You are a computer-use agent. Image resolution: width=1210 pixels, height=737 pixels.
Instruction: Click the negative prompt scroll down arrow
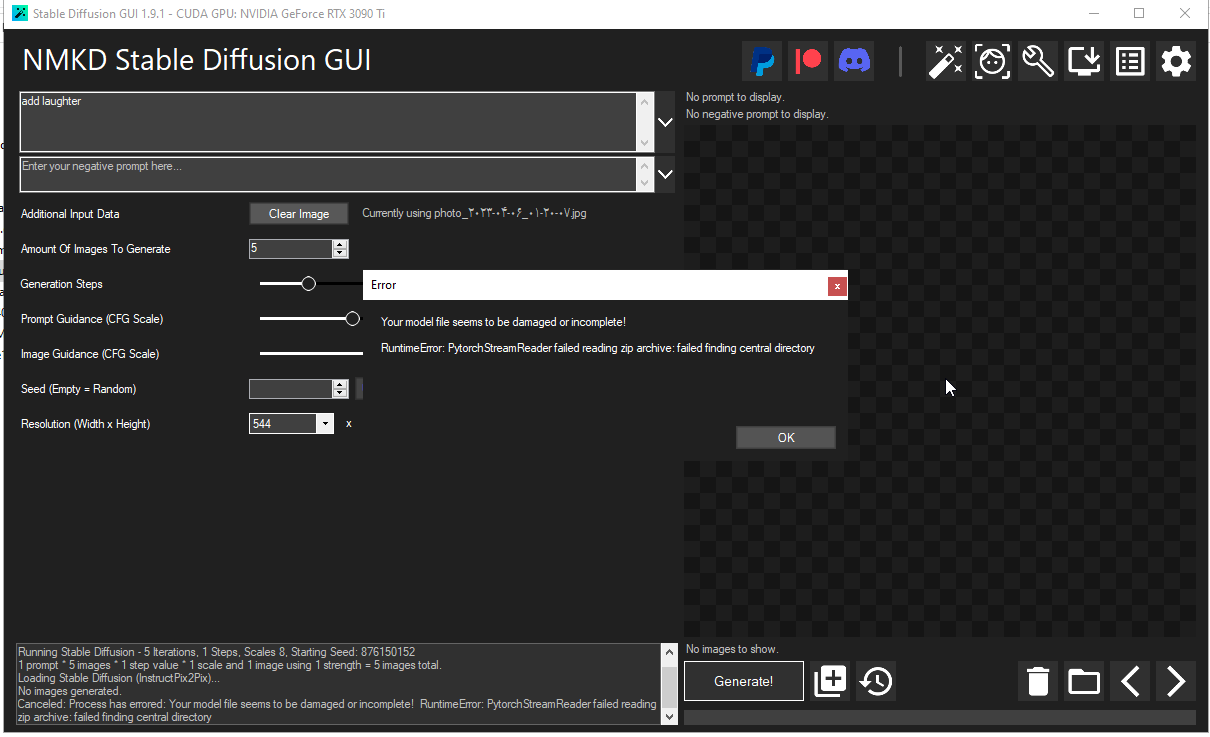(x=645, y=183)
